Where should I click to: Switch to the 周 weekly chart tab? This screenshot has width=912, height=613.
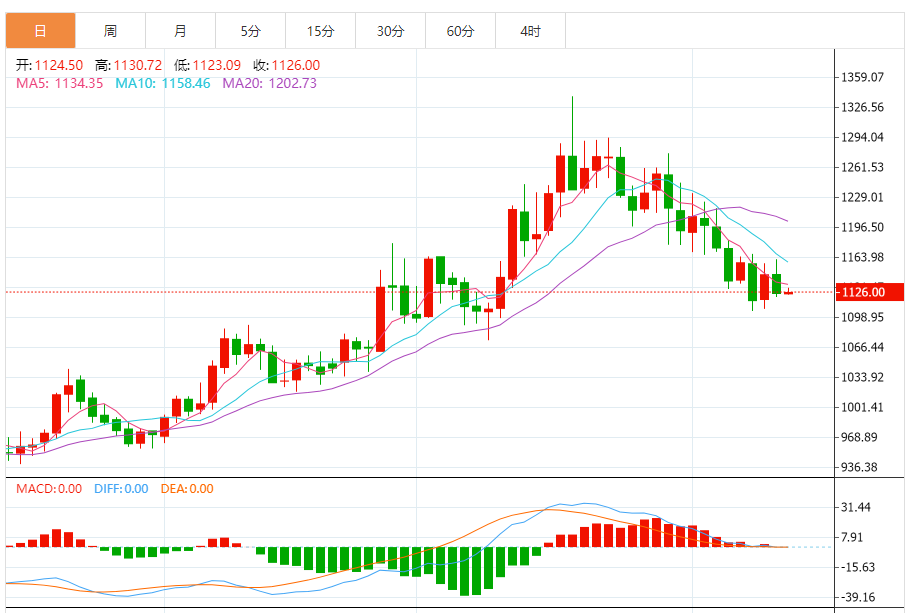click(110, 31)
